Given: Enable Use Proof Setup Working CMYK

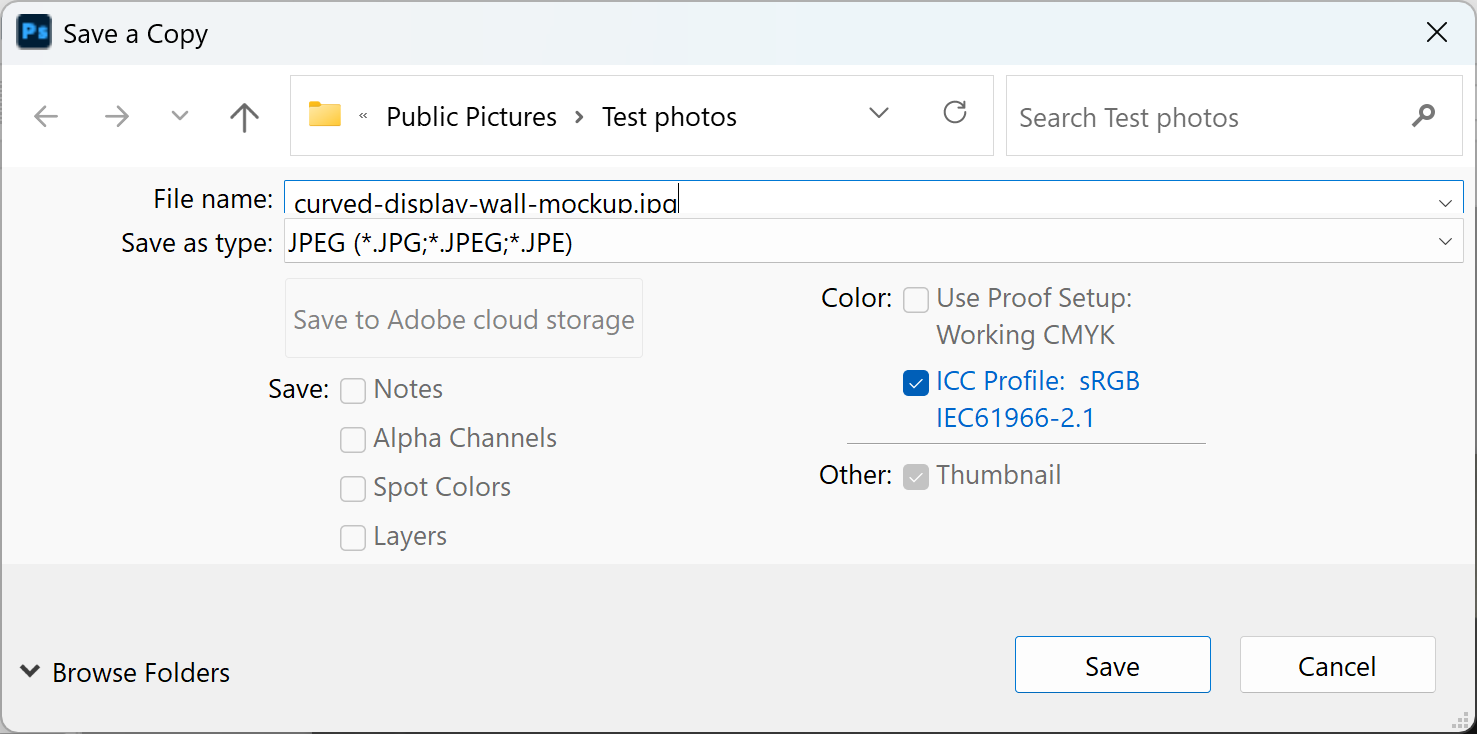Looking at the screenshot, I should (x=916, y=299).
